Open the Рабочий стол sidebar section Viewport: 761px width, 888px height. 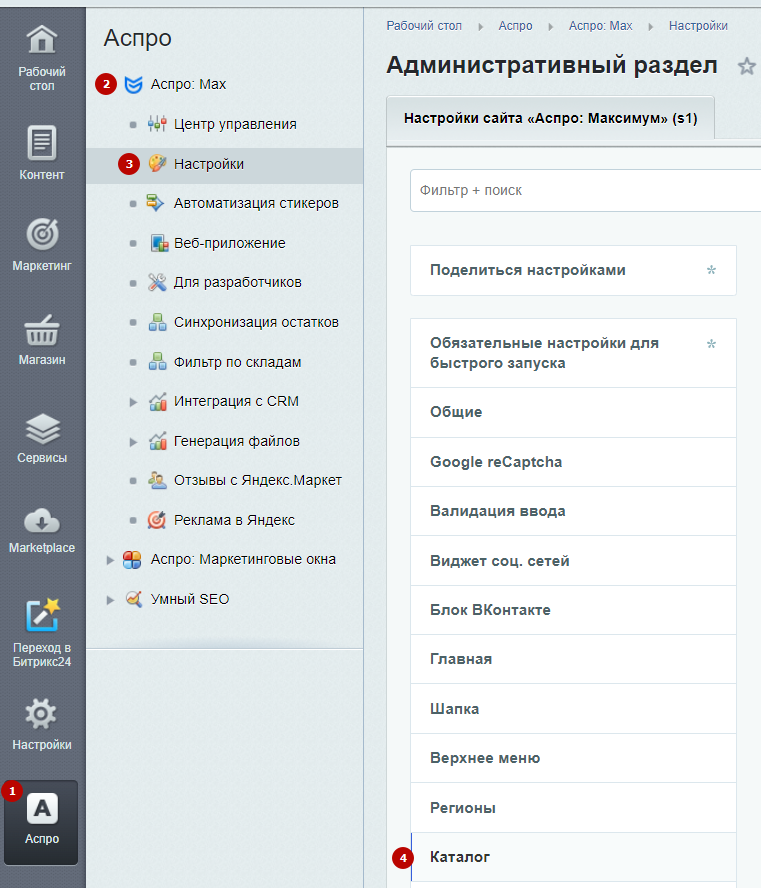tap(42, 58)
